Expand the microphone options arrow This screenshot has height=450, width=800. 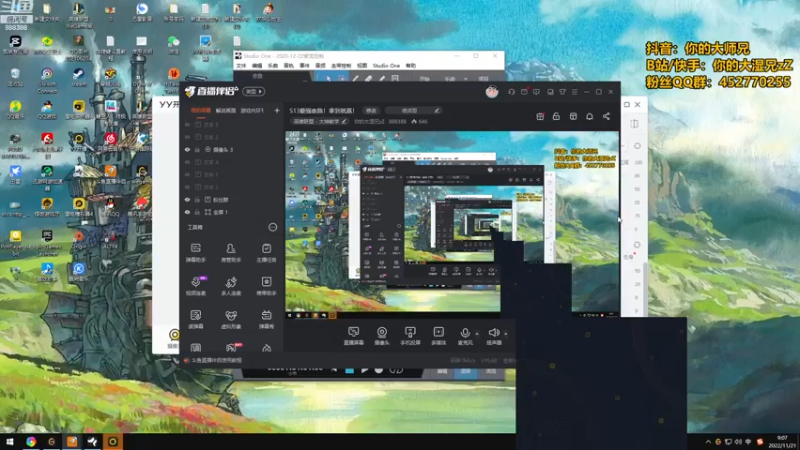click(x=477, y=334)
